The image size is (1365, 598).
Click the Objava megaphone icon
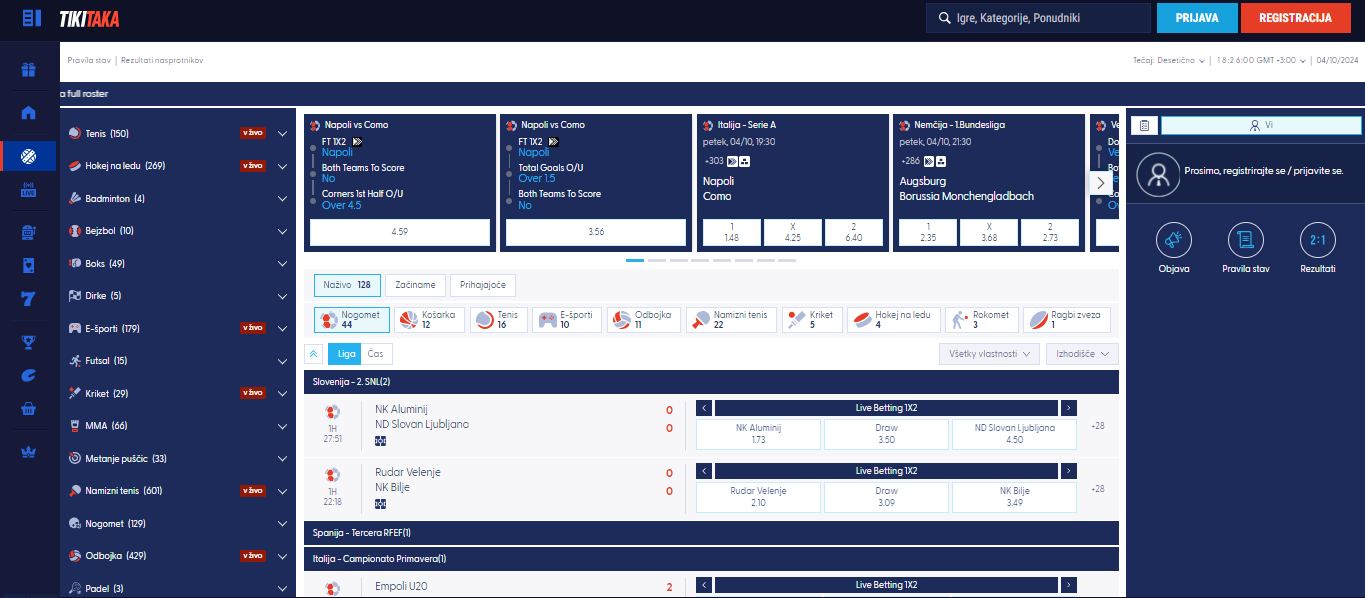pyautogui.click(x=1174, y=241)
